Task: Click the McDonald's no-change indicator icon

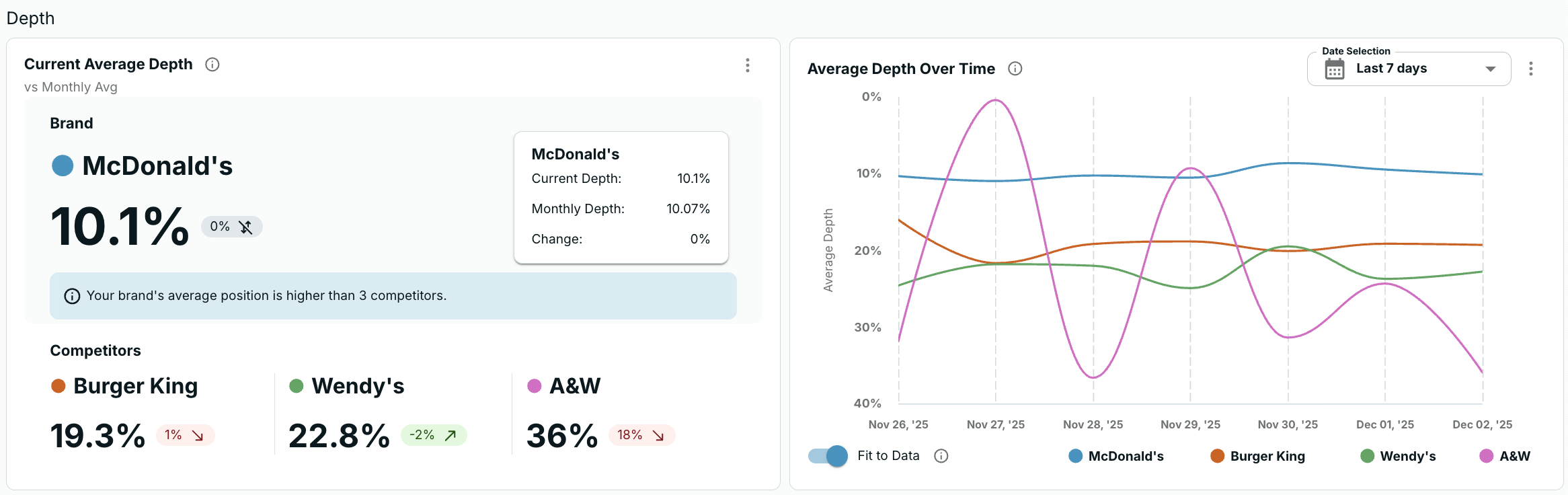Action: pos(245,227)
